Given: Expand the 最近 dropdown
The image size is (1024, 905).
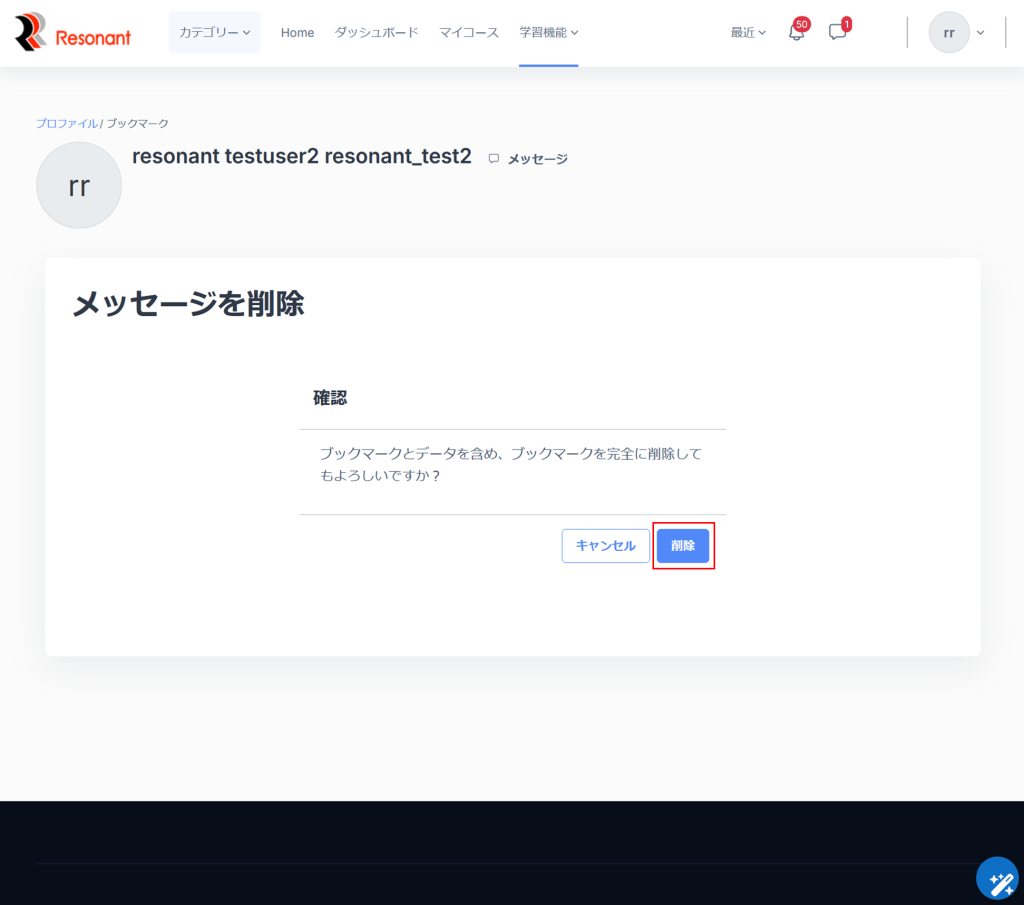Looking at the screenshot, I should pyautogui.click(x=748, y=33).
